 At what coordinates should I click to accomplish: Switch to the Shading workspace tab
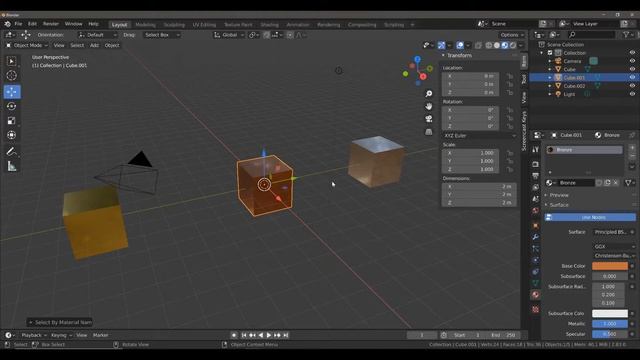pos(269,25)
